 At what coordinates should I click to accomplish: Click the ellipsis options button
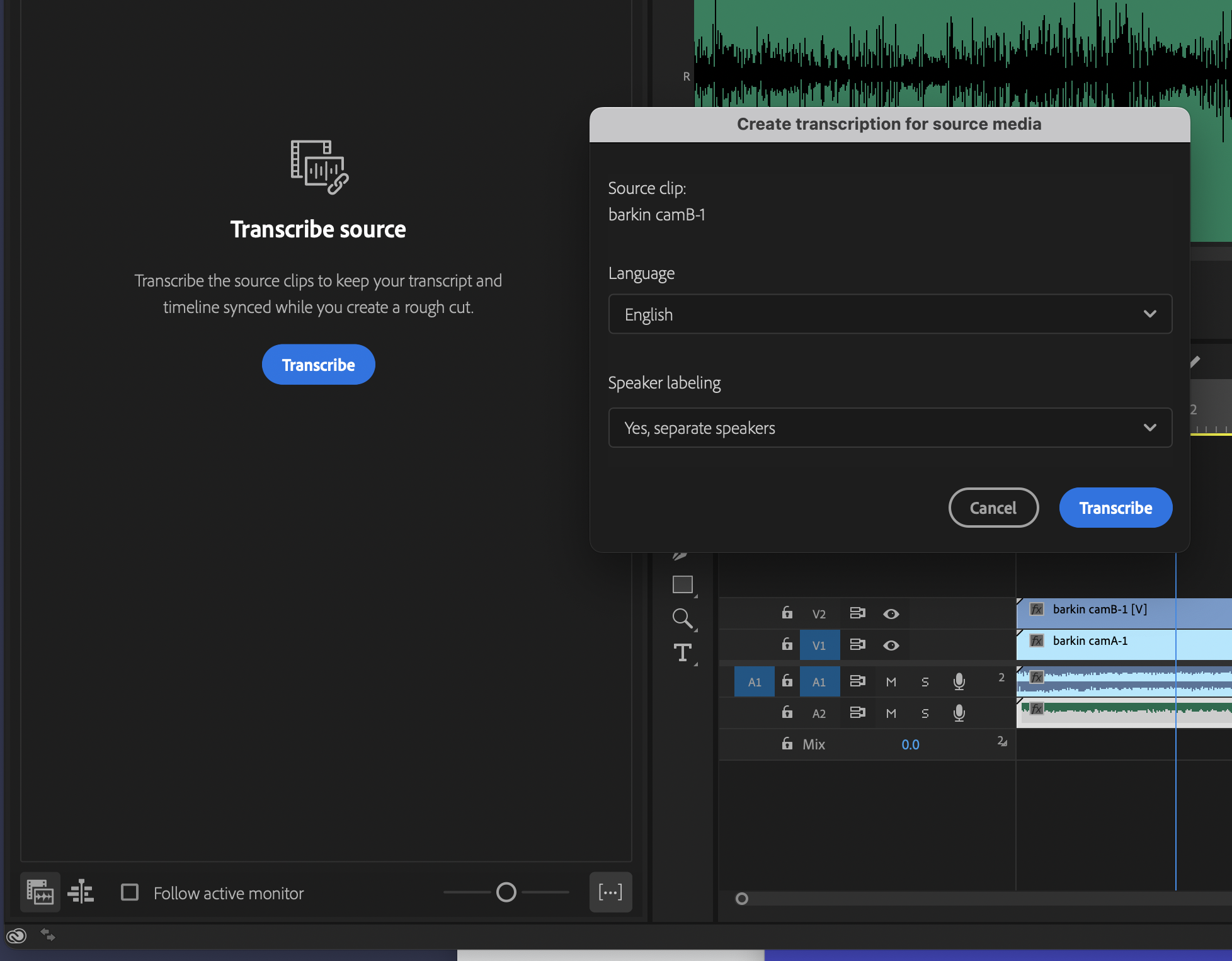(x=610, y=892)
